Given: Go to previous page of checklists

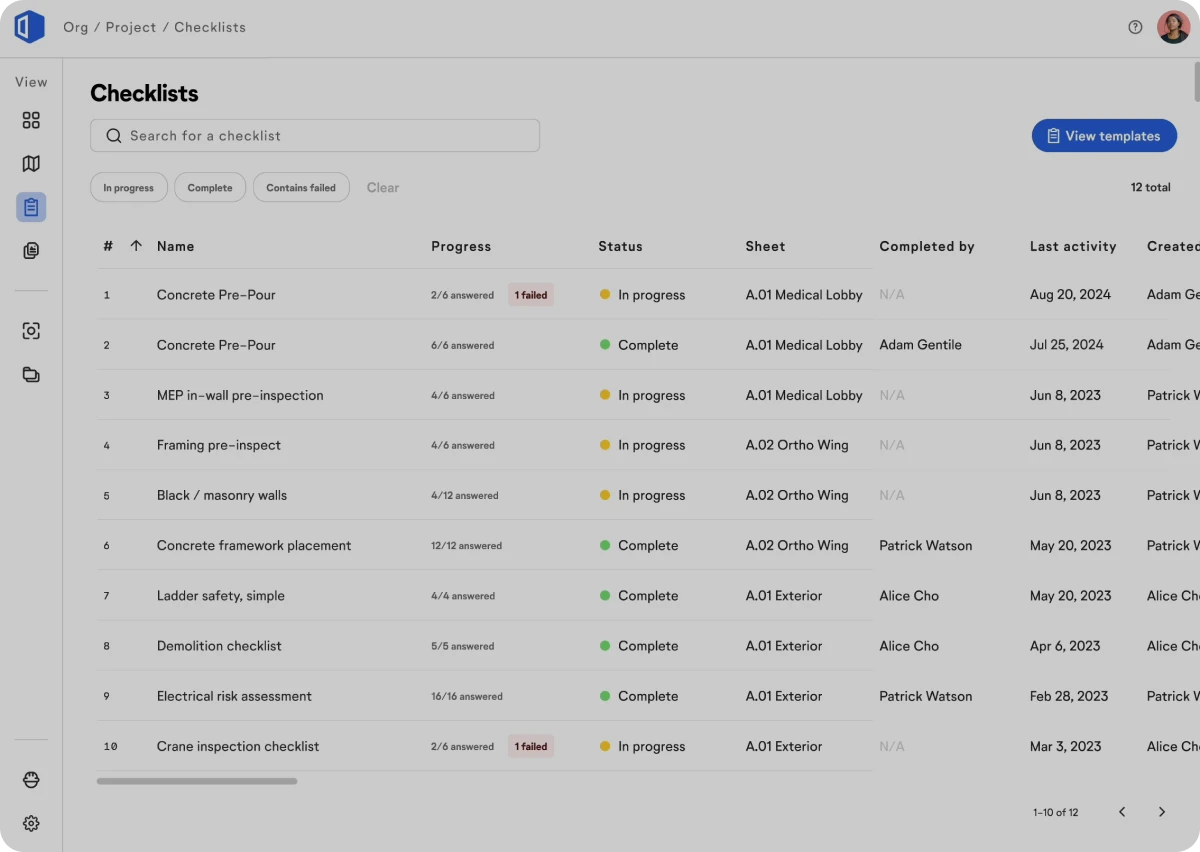Looking at the screenshot, I should [x=1122, y=812].
